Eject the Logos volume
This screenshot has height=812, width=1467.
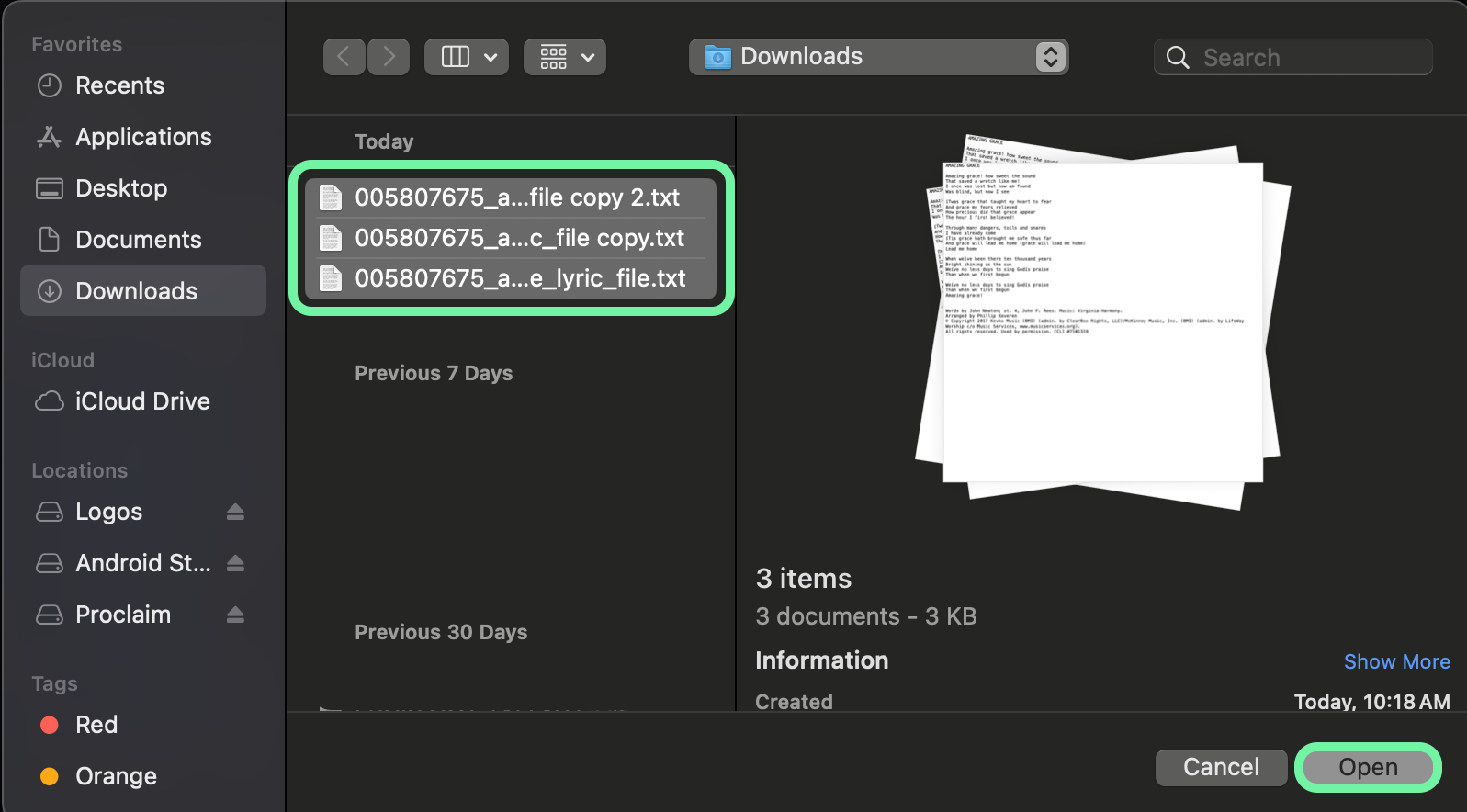pos(236,512)
